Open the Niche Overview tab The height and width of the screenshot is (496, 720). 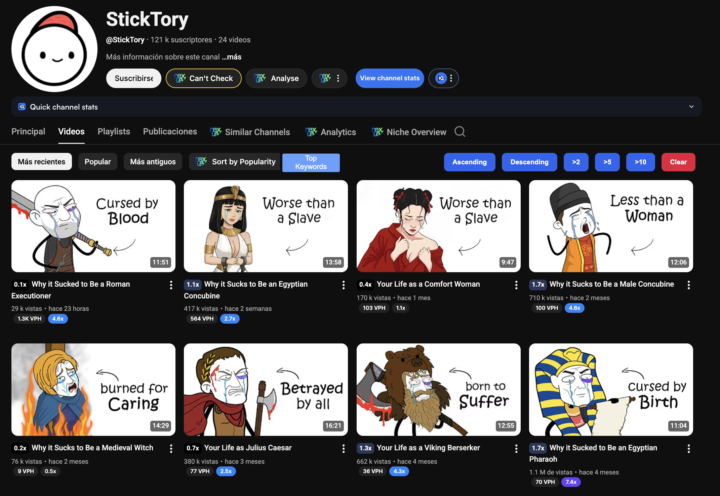(409, 132)
